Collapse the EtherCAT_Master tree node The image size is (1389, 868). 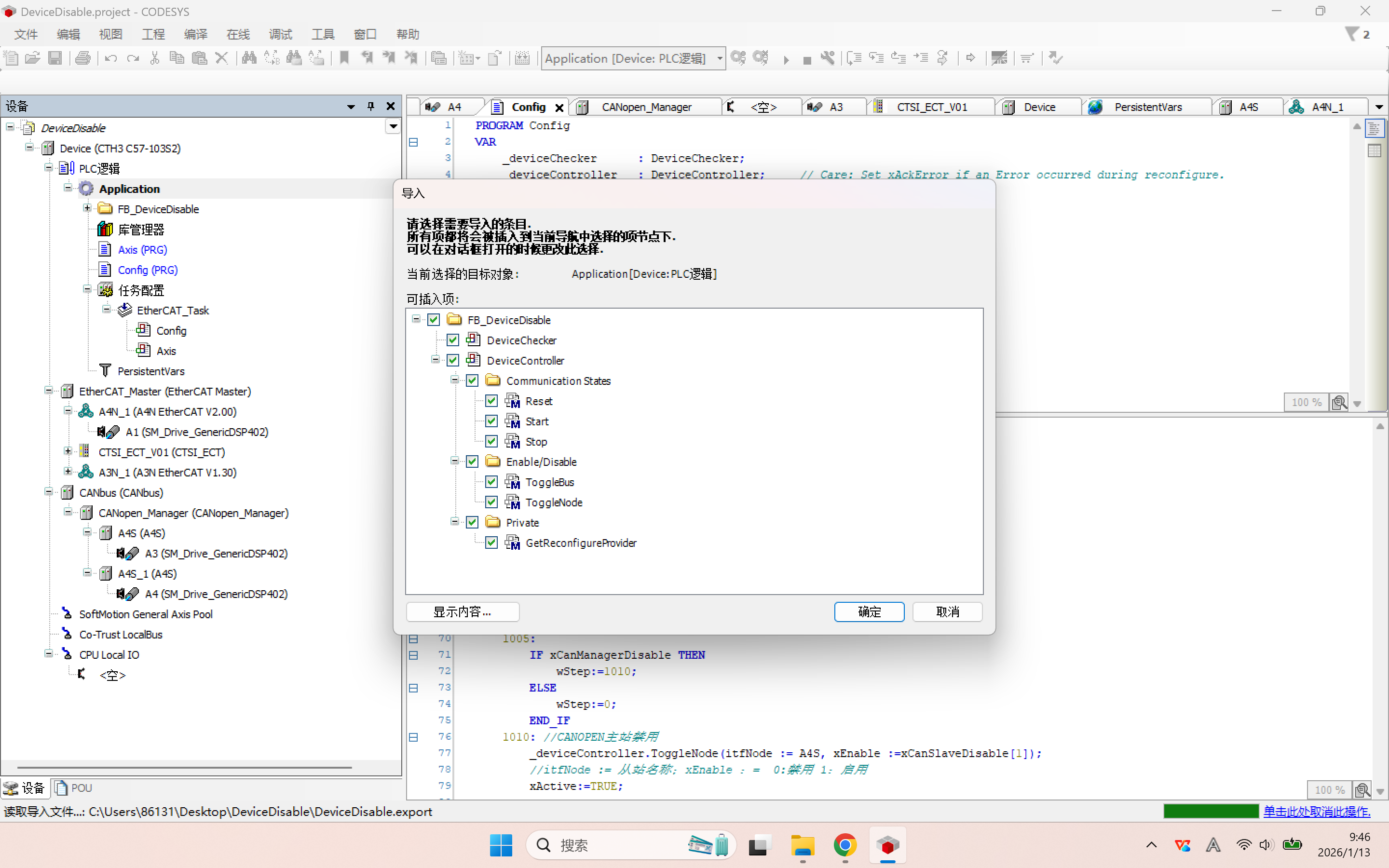tap(49, 391)
